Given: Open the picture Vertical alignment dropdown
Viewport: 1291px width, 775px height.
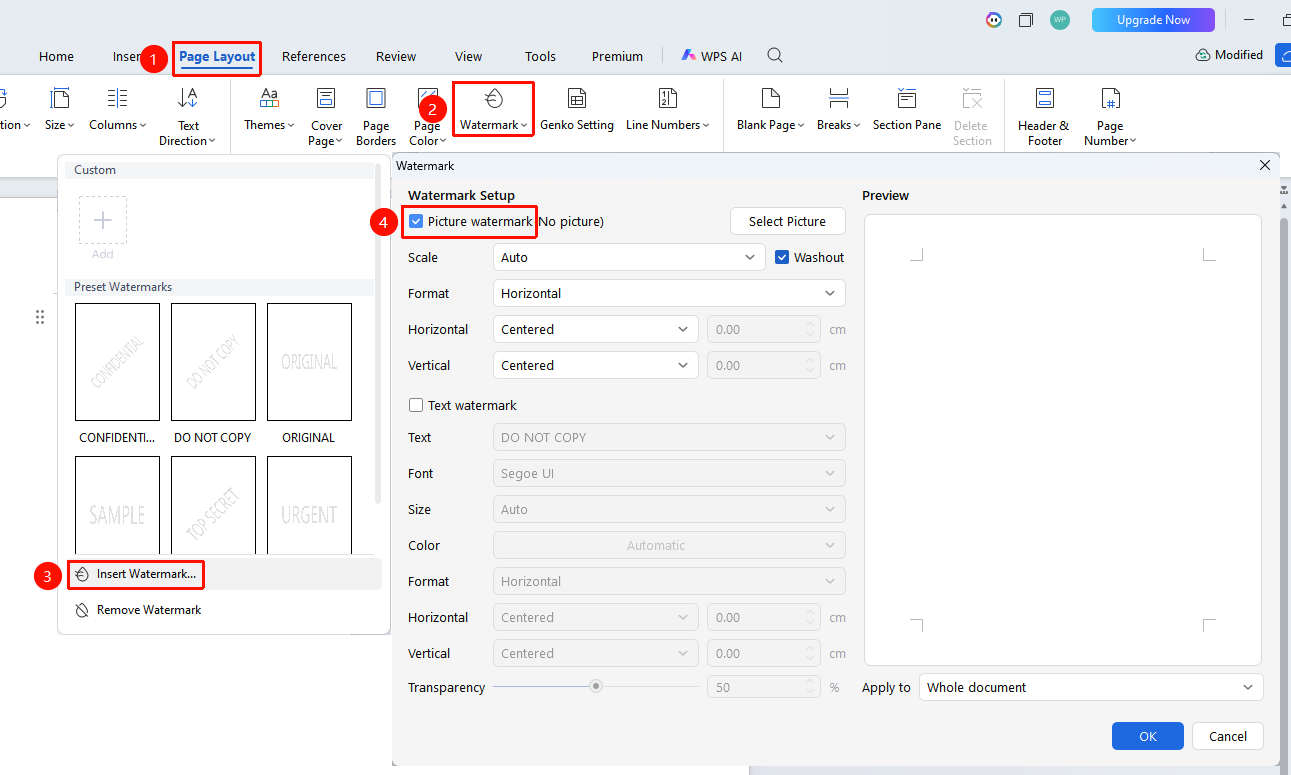Looking at the screenshot, I should (596, 365).
